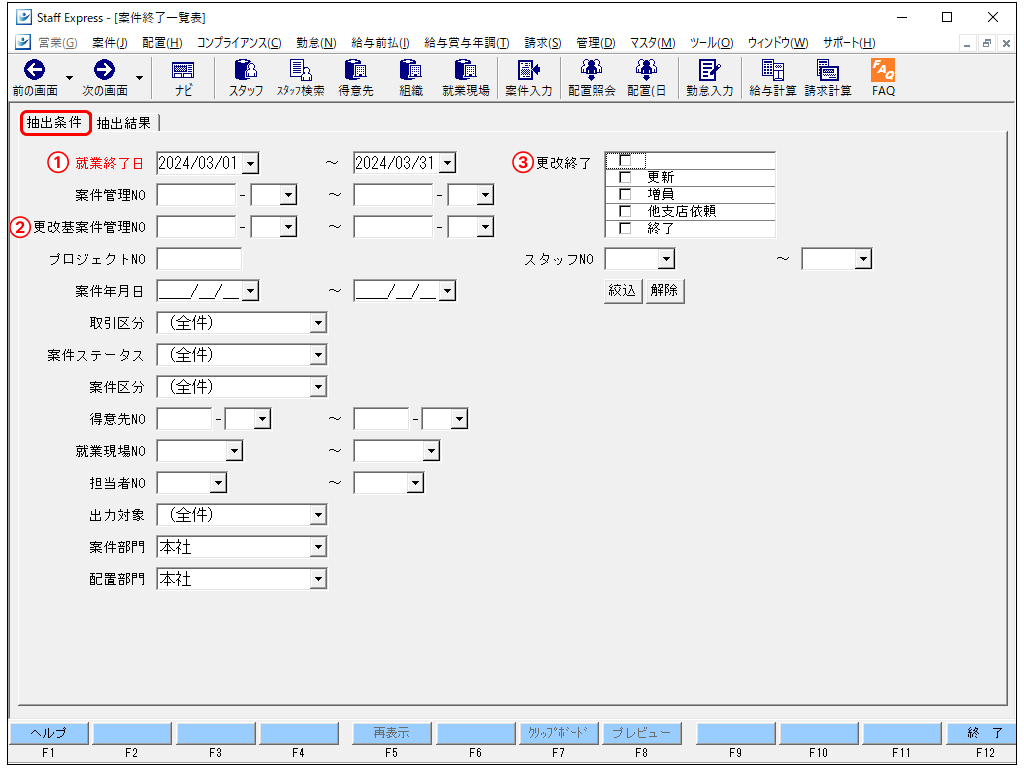This screenshot has width=1024, height=768.
Task: Open 案件年月日 start date picker
Action: point(251,291)
